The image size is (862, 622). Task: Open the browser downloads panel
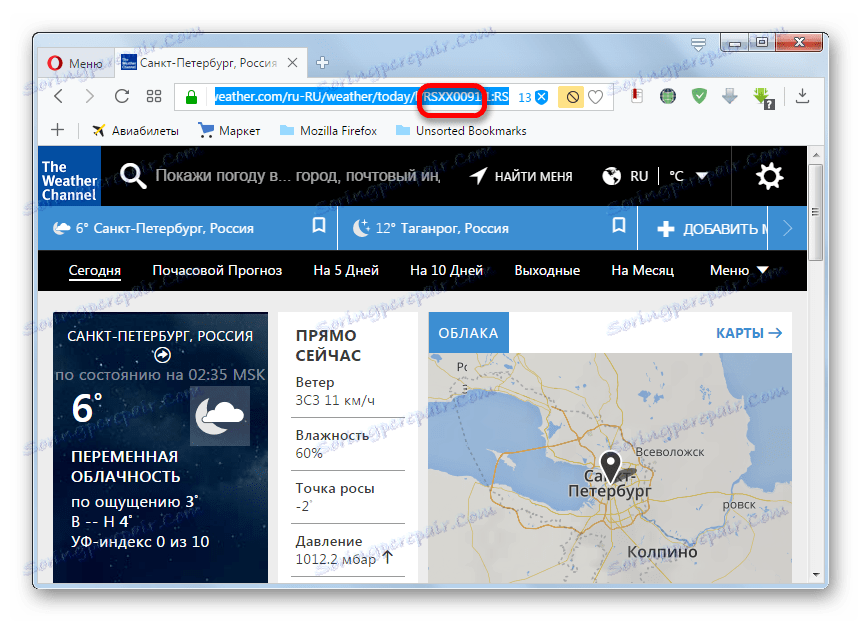click(x=803, y=96)
